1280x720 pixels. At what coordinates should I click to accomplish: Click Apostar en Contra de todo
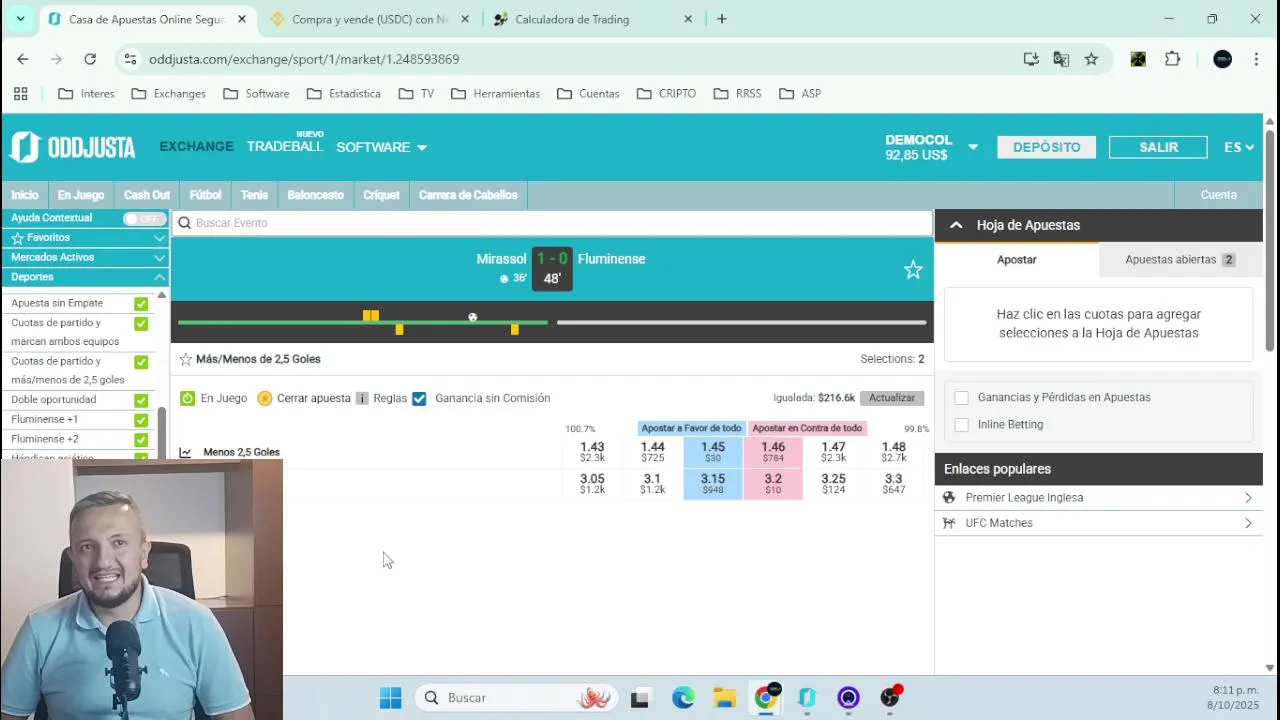[807, 428]
